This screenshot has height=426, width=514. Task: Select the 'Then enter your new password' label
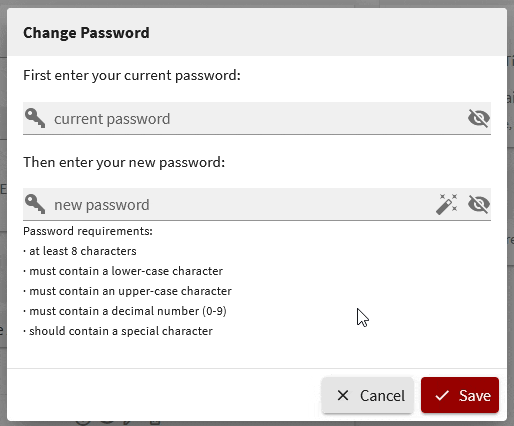(124, 163)
